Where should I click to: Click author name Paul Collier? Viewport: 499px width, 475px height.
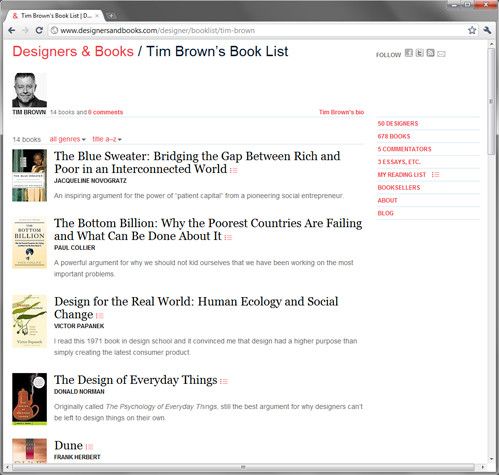pos(75,248)
